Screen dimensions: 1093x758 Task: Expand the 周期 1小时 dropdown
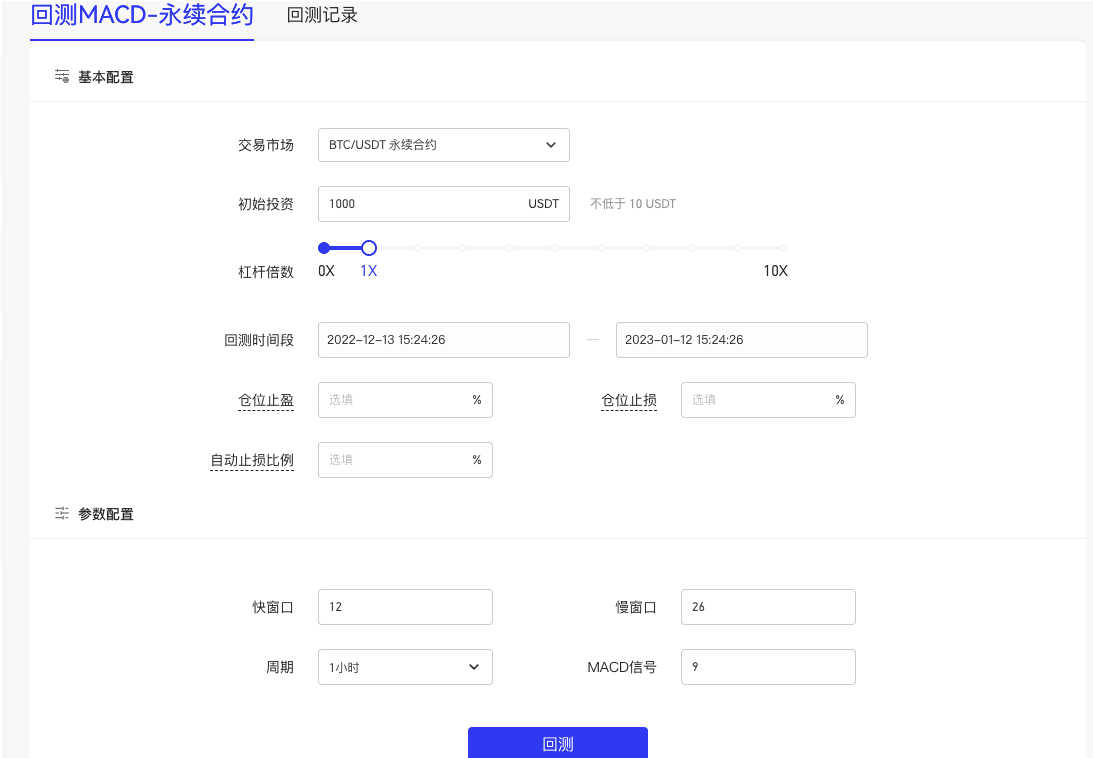(x=405, y=667)
